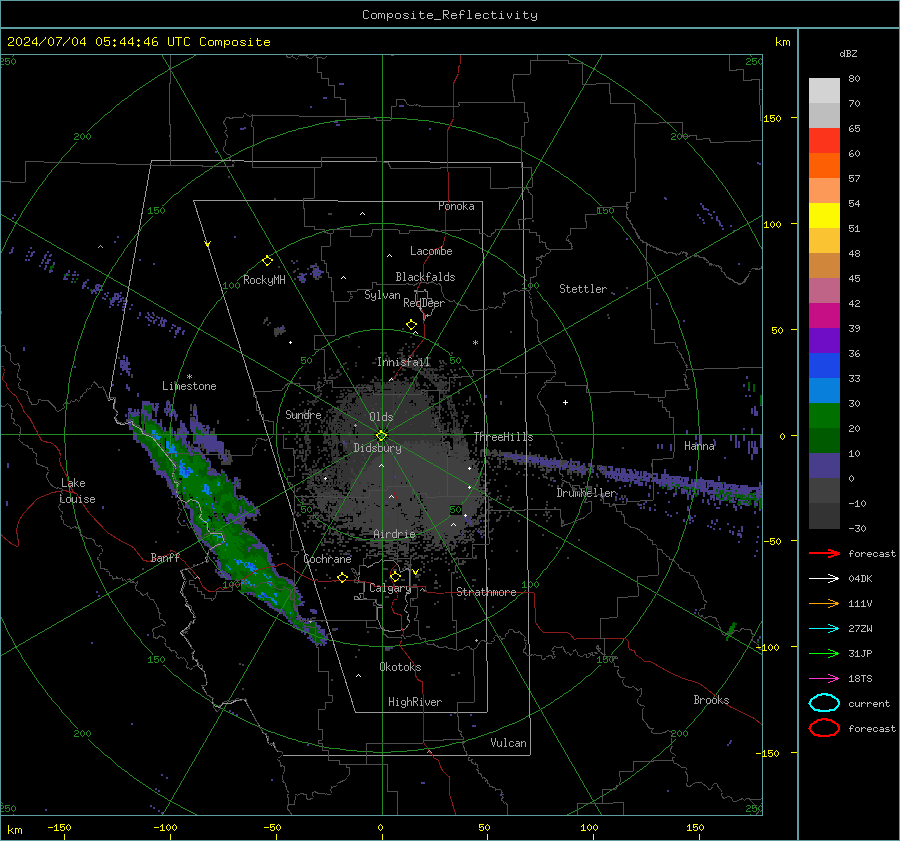Select the yellow 54 dBZ color swatch
Viewport: 900px width, 841px height.
pos(824,215)
